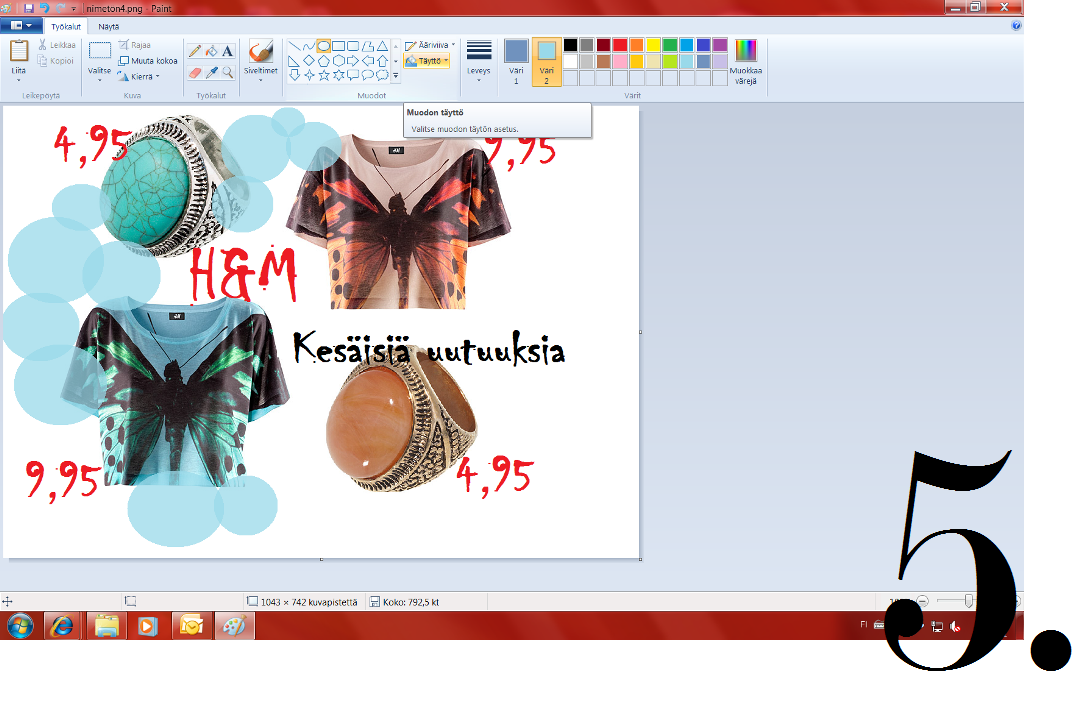
Task: Click the Kopioi copy button
Action: point(55,61)
